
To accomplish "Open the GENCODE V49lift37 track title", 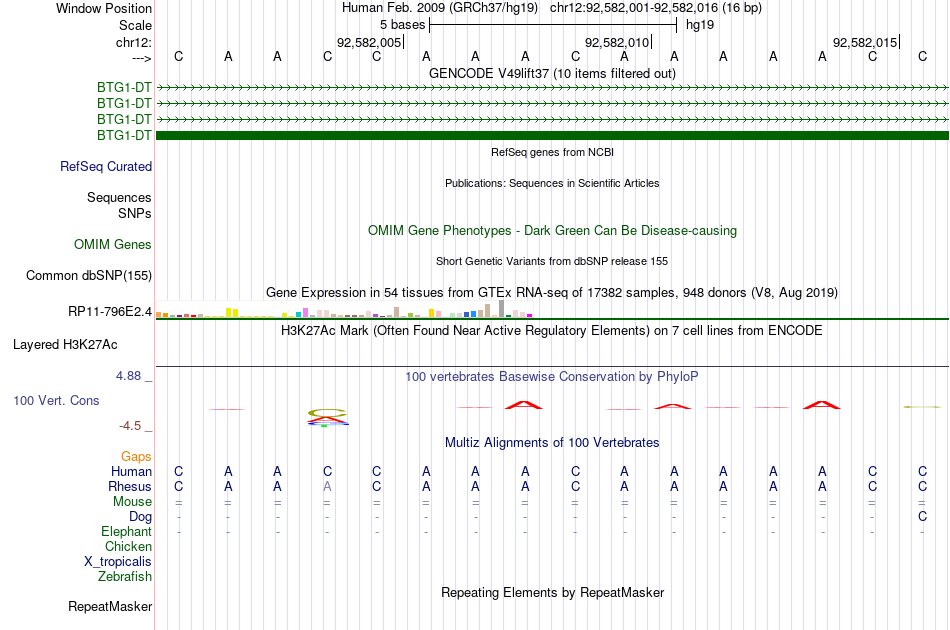I will pyautogui.click(x=552, y=73).
